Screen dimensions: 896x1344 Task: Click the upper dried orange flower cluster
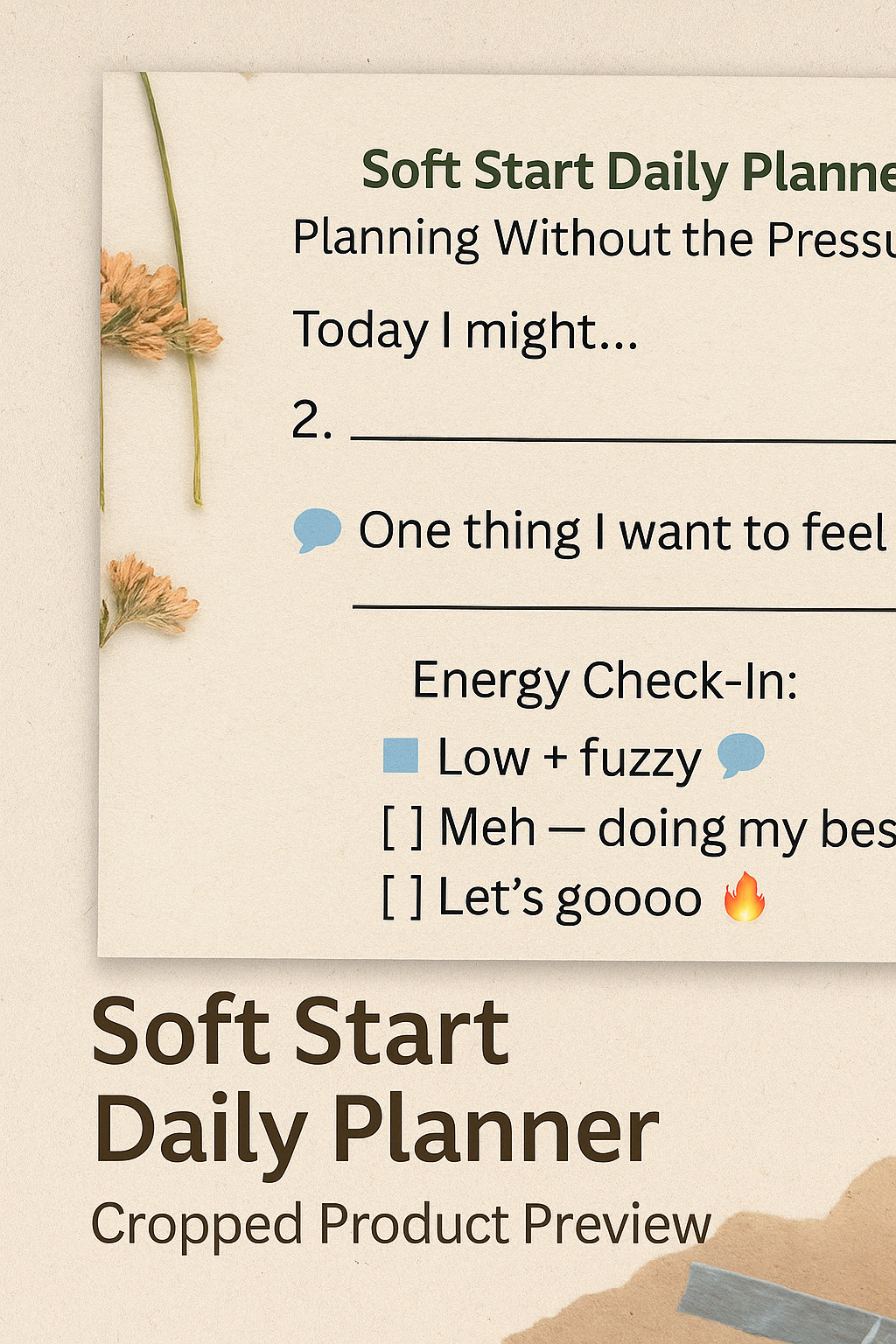coord(157,308)
